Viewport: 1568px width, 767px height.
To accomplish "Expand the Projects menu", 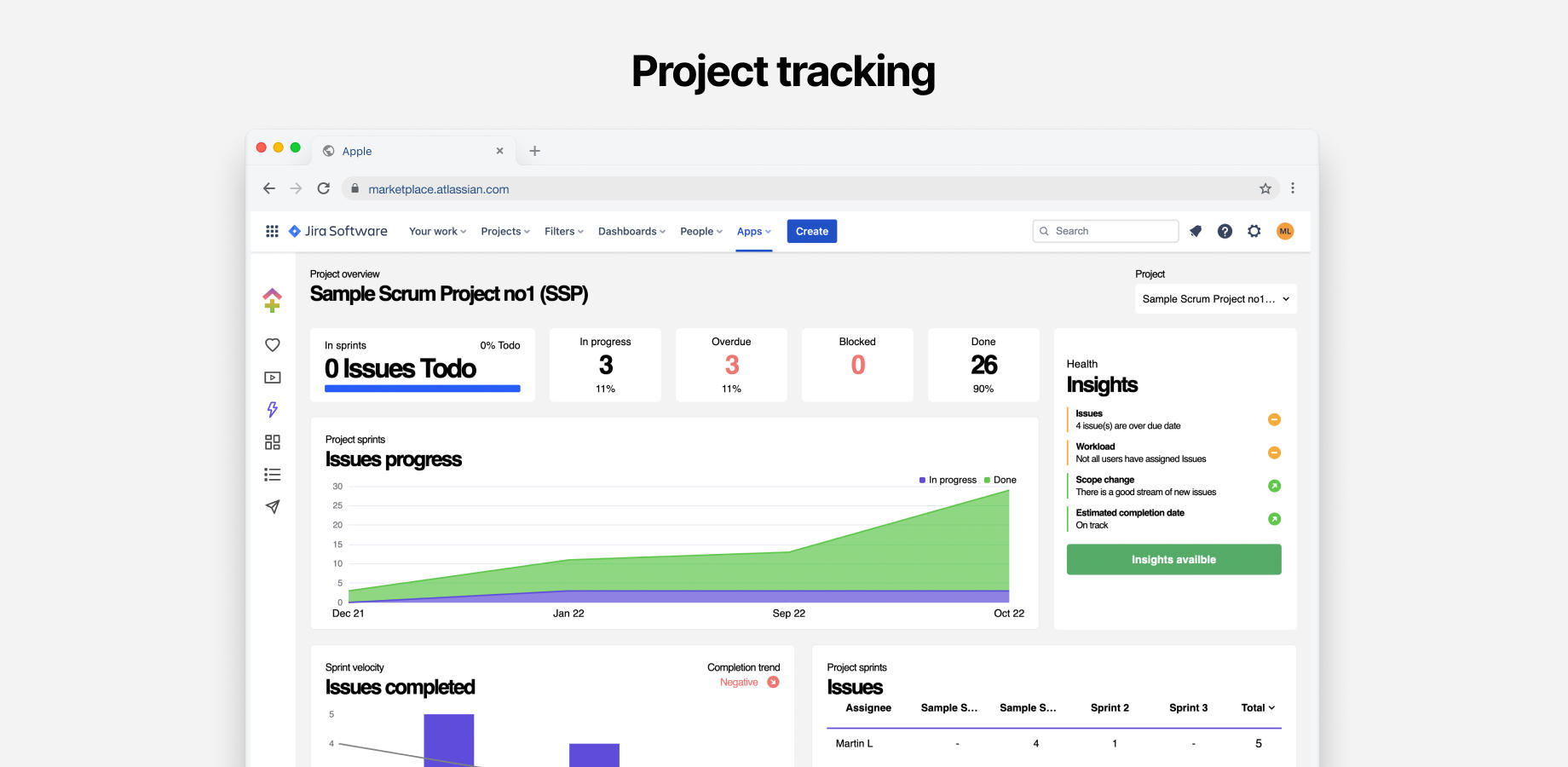I will point(505,231).
